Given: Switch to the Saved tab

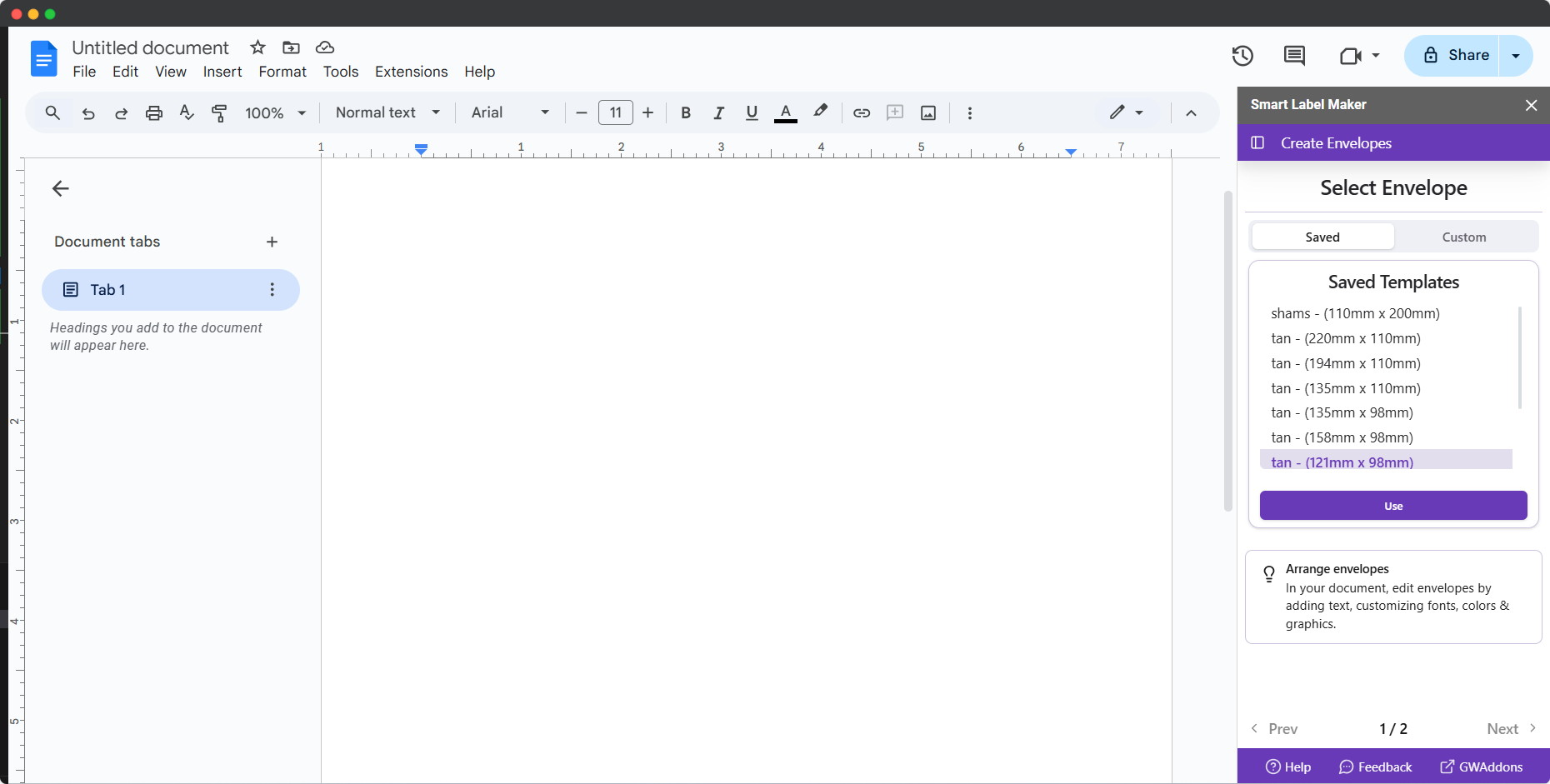Looking at the screenshot, I should (x=1322, y=237).
